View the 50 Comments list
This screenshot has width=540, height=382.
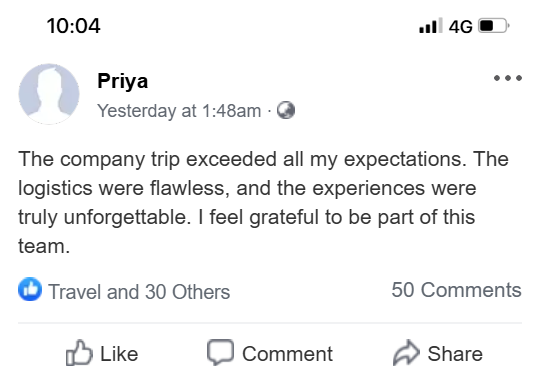pos(456,290)
